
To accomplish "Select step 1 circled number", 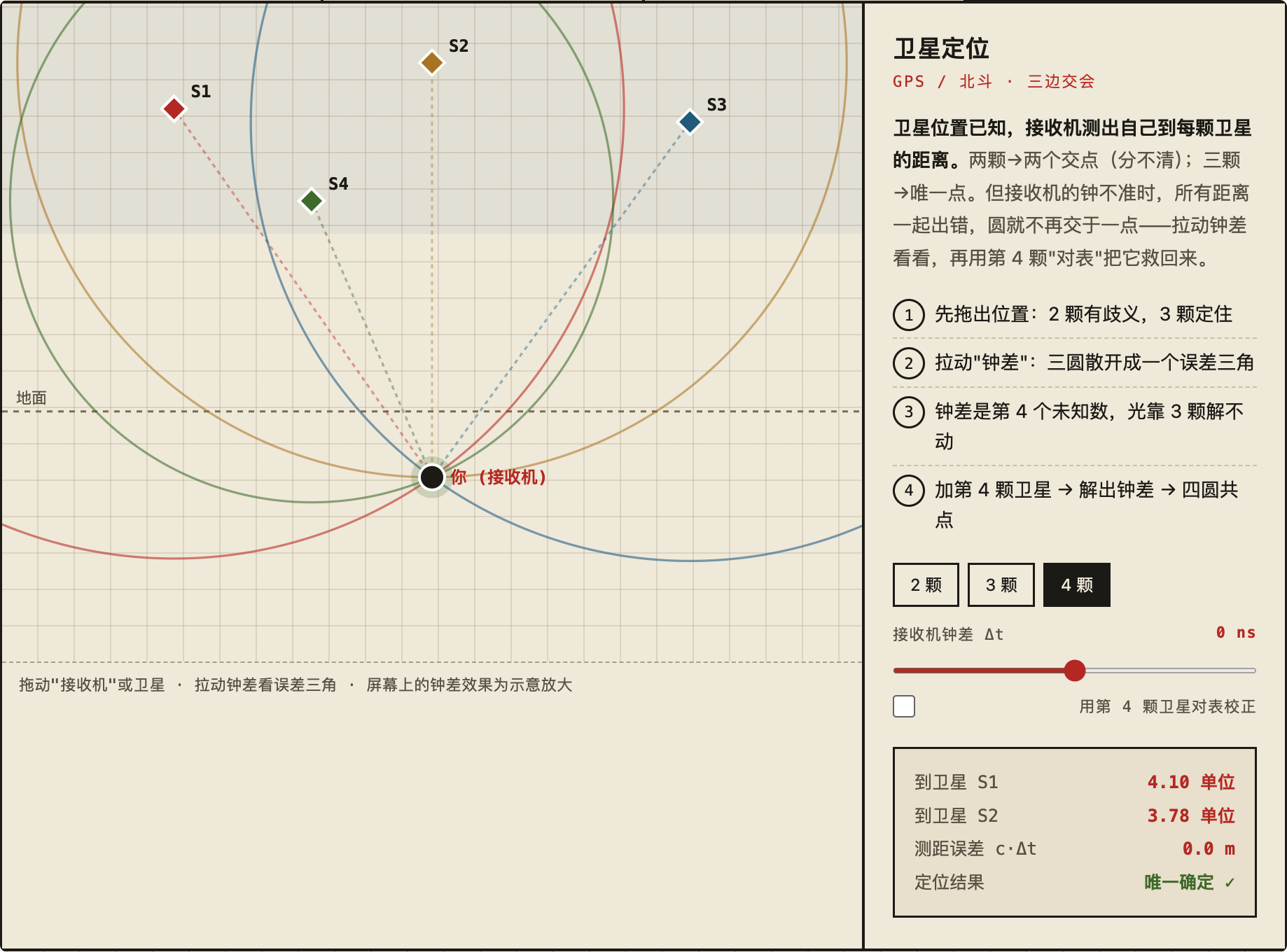I will (909, 314).
